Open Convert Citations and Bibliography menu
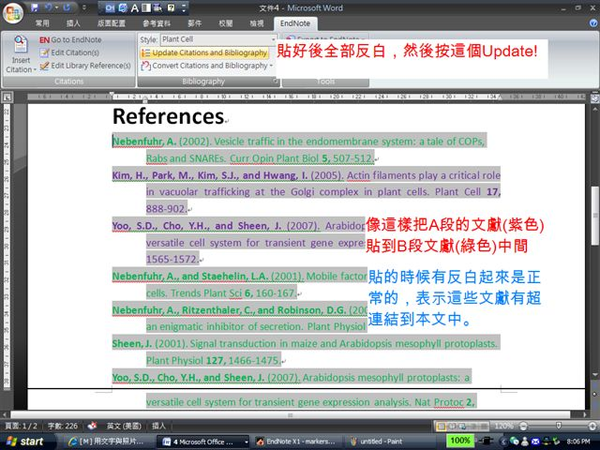Image resolution: width=600 pixels, height=450 pixels. [x=207, y=66]
